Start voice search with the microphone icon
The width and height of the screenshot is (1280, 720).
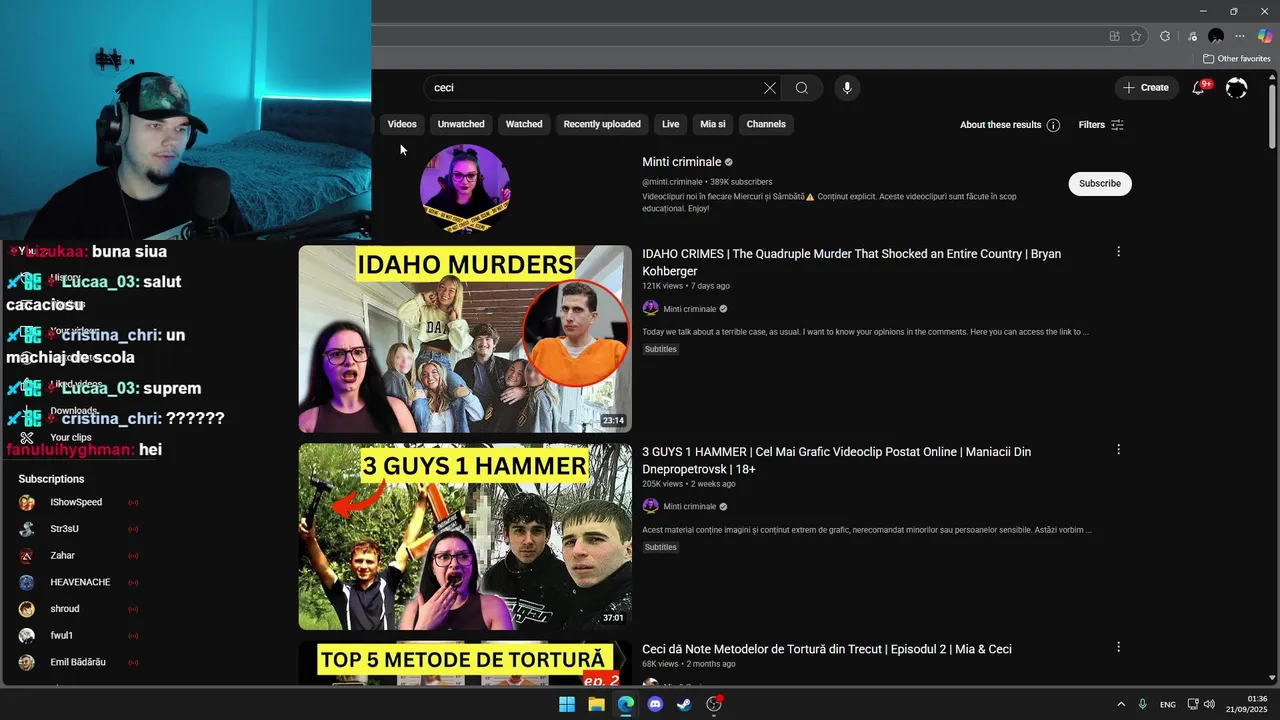click(x=847, y=88)
